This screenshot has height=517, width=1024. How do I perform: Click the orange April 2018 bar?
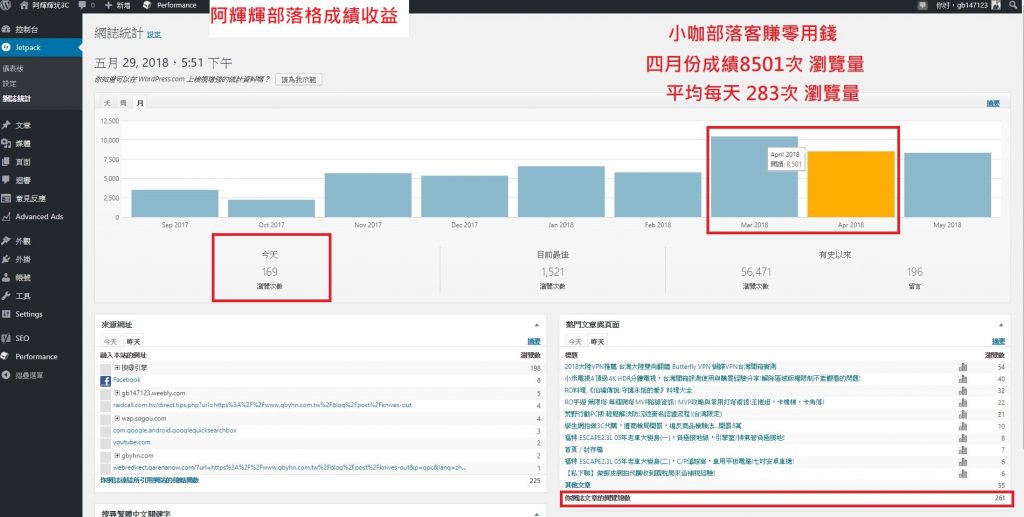click(850, 184)
